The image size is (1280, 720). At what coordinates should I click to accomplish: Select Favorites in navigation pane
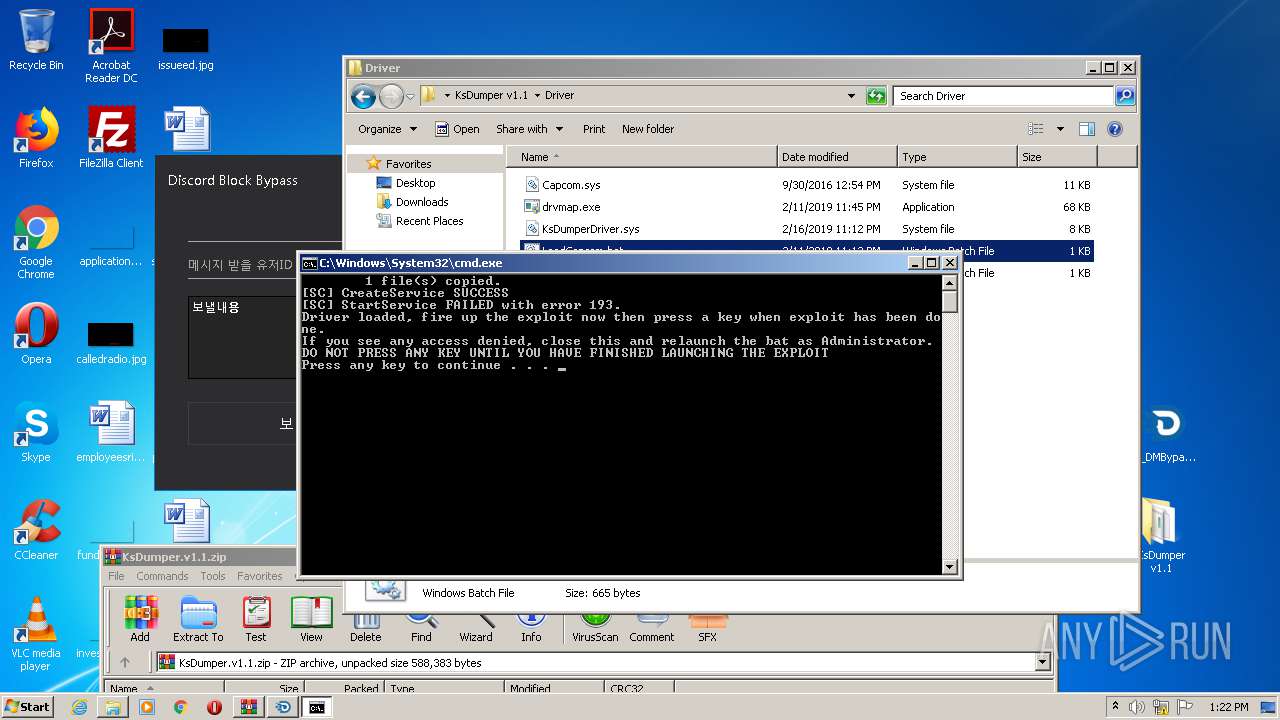coord(399,164)
